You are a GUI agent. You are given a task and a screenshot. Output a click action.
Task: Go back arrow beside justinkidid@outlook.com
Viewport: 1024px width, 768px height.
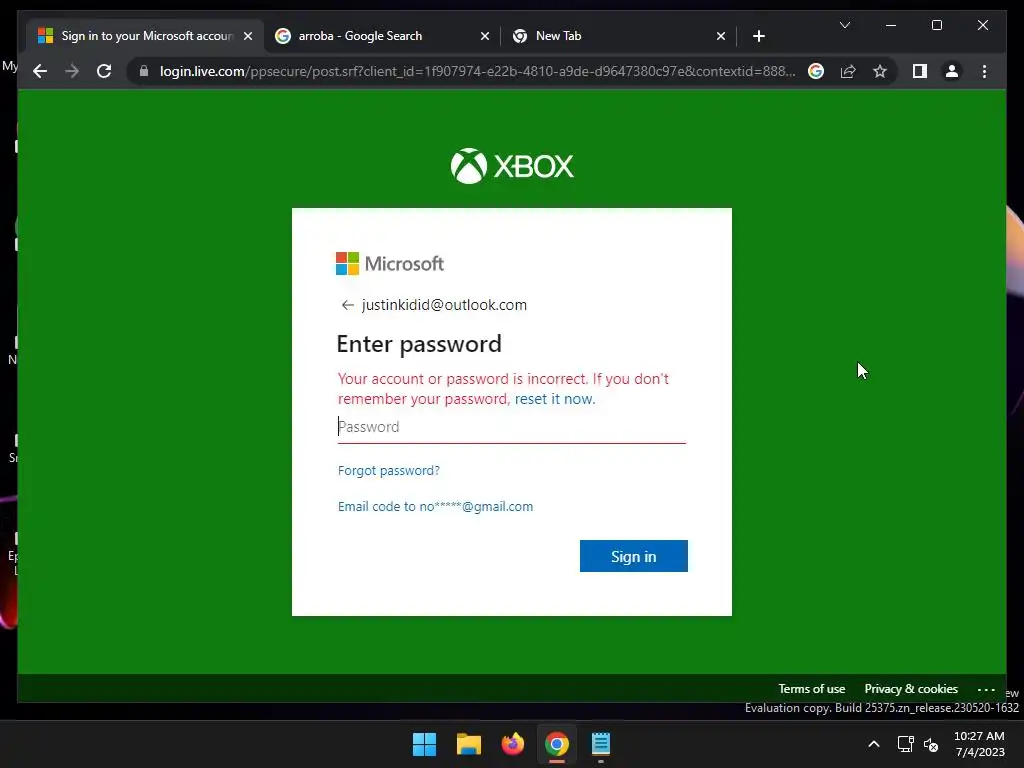(x=347, y=305)
